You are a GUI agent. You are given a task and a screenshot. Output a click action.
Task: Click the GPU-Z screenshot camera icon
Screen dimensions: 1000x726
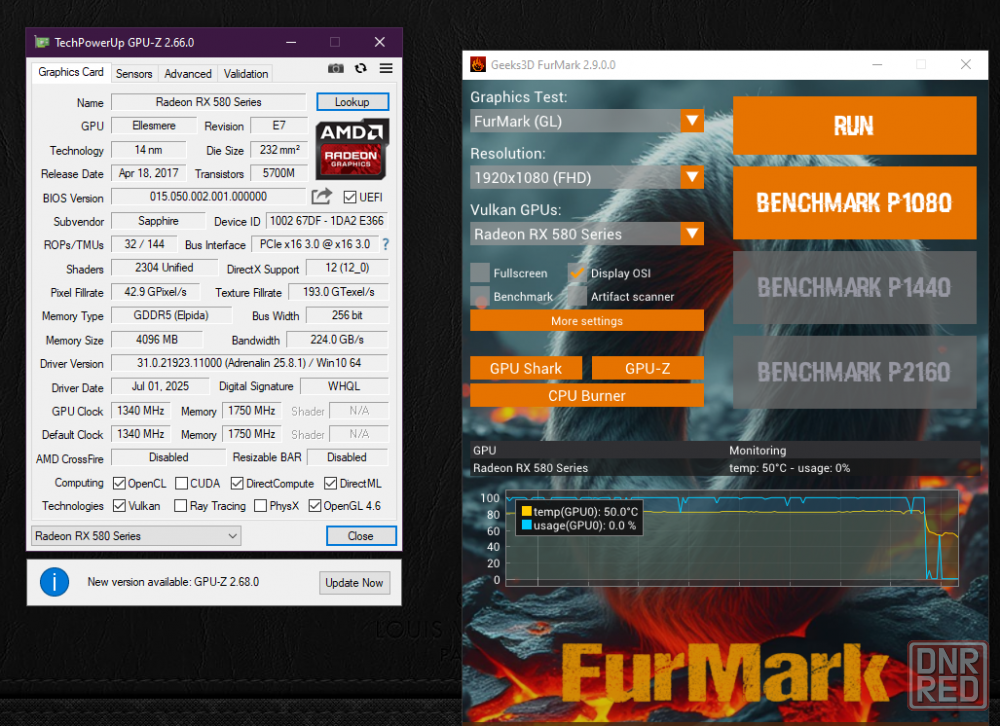(336, 69)
